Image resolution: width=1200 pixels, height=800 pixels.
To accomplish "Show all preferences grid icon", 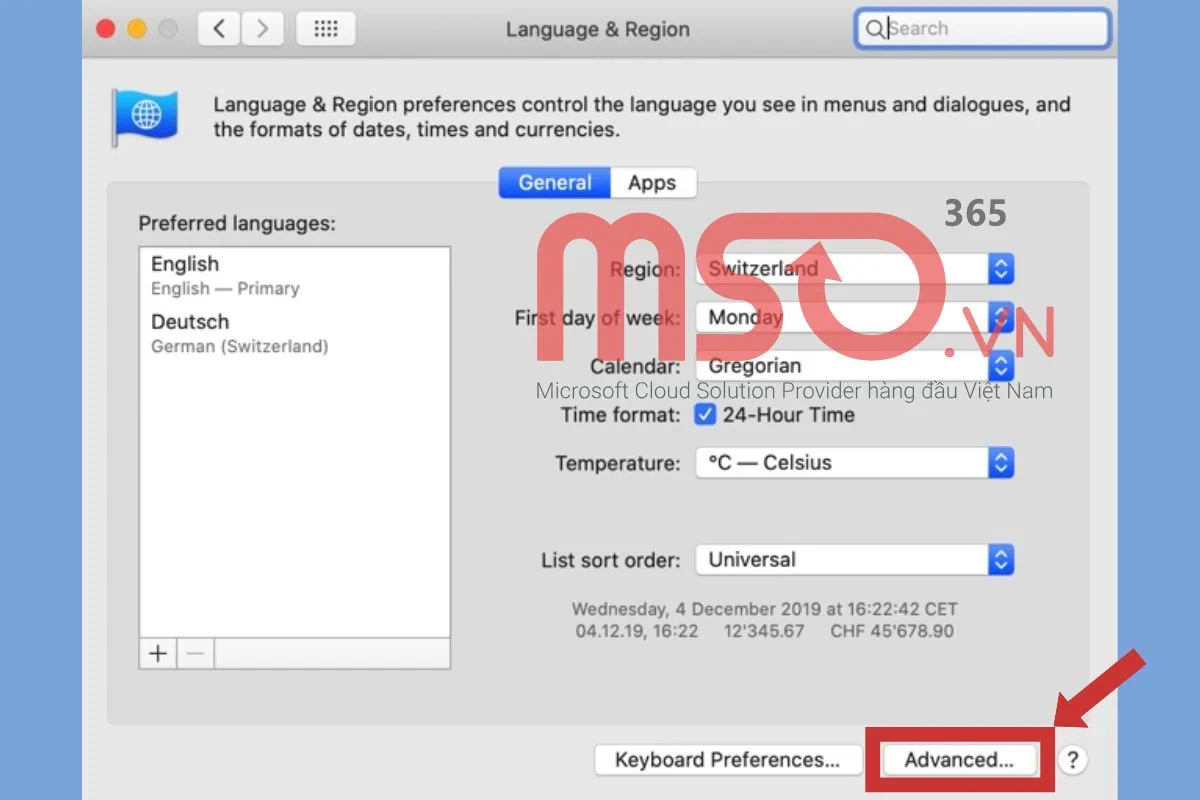I will (x=326, y=29).
